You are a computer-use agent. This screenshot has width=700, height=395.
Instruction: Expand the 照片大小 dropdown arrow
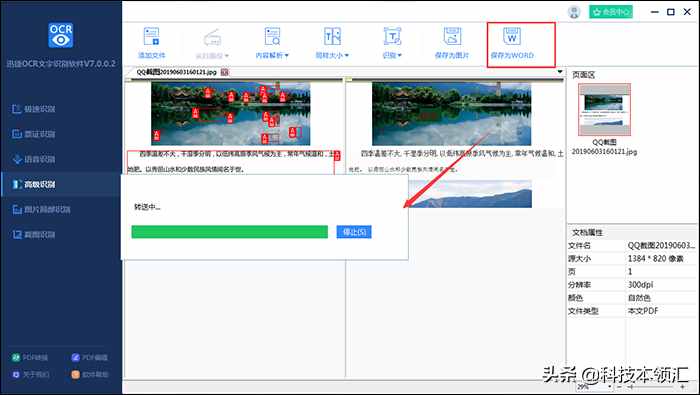coord(346,55)
